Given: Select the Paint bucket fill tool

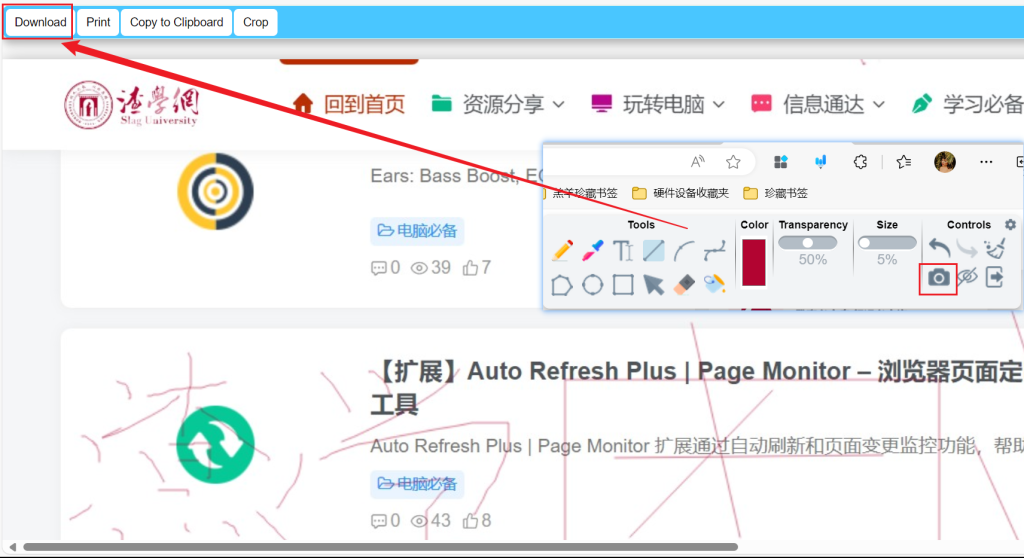Looking at the screenshot, I should coord(714,285).
